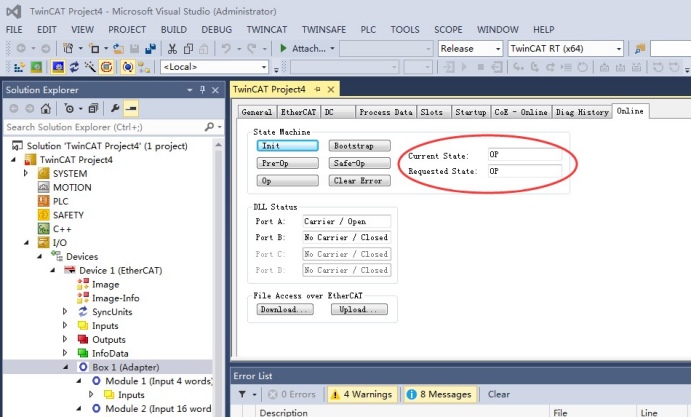Click the Choose Target System icon
The width and height of the screenshot is (692, 417).
click(x=144, y=68)
